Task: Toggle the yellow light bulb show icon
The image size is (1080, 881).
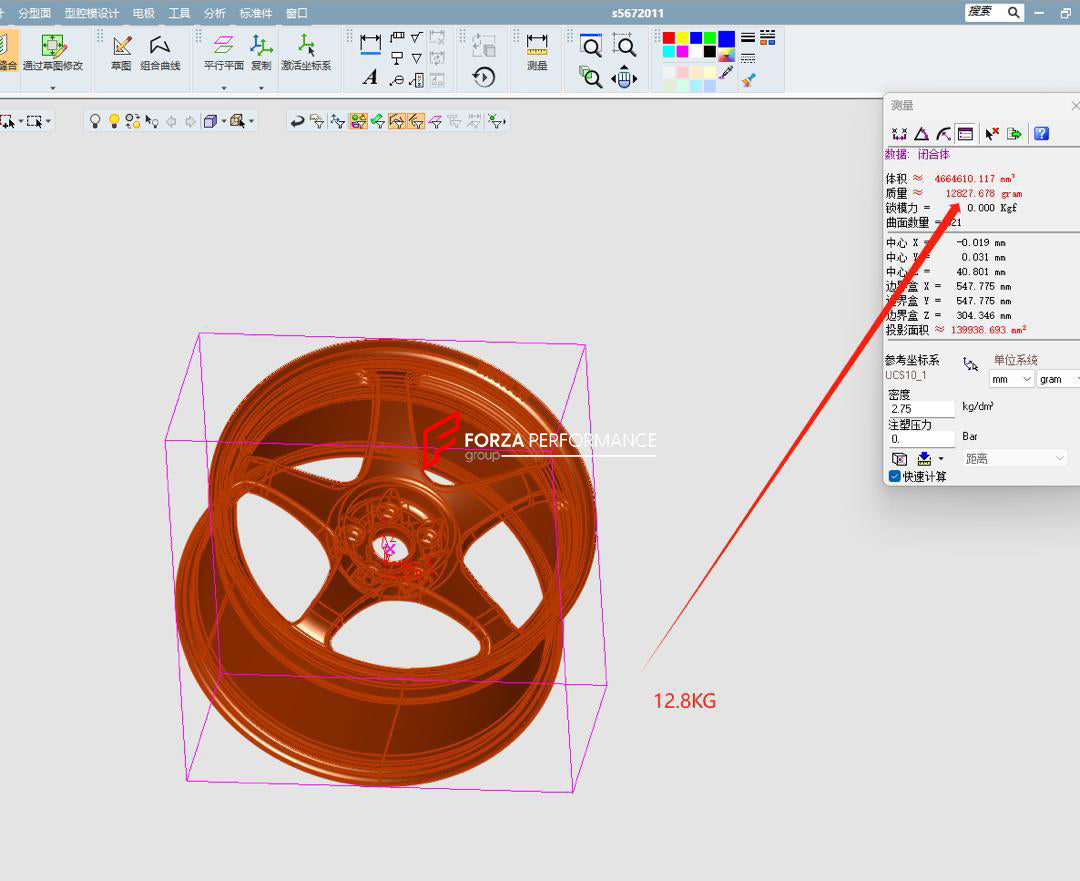Action: [114, 121]
